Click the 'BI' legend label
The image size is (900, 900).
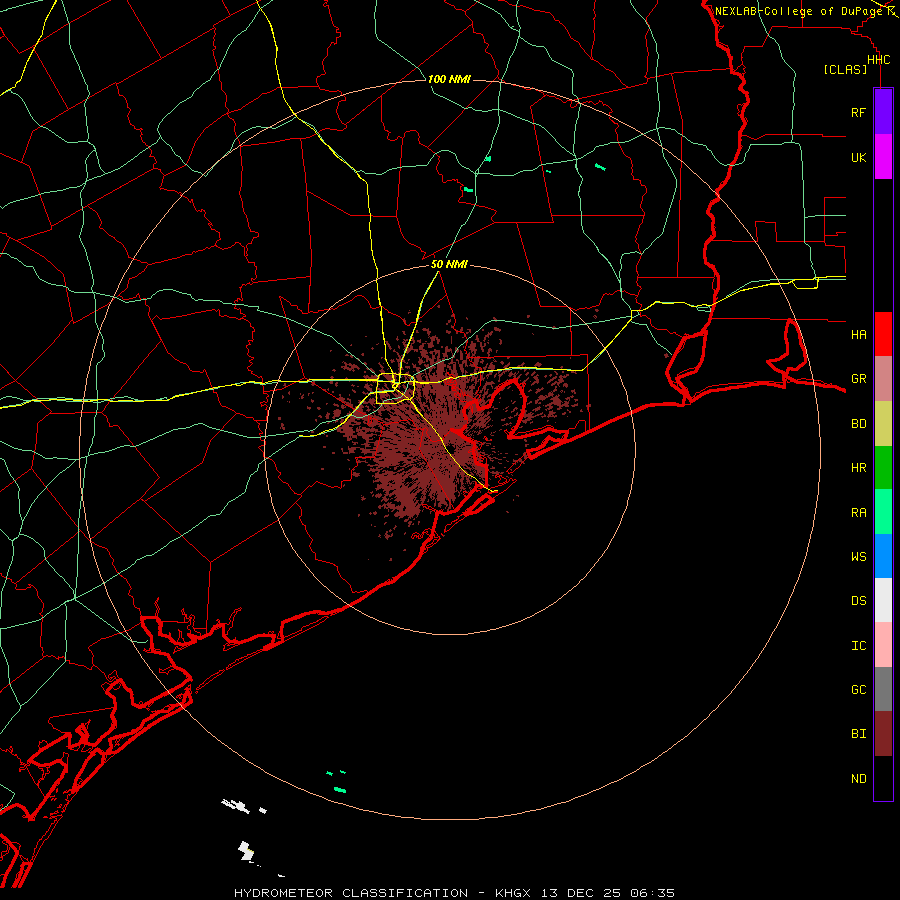click(x=858, y=734)
